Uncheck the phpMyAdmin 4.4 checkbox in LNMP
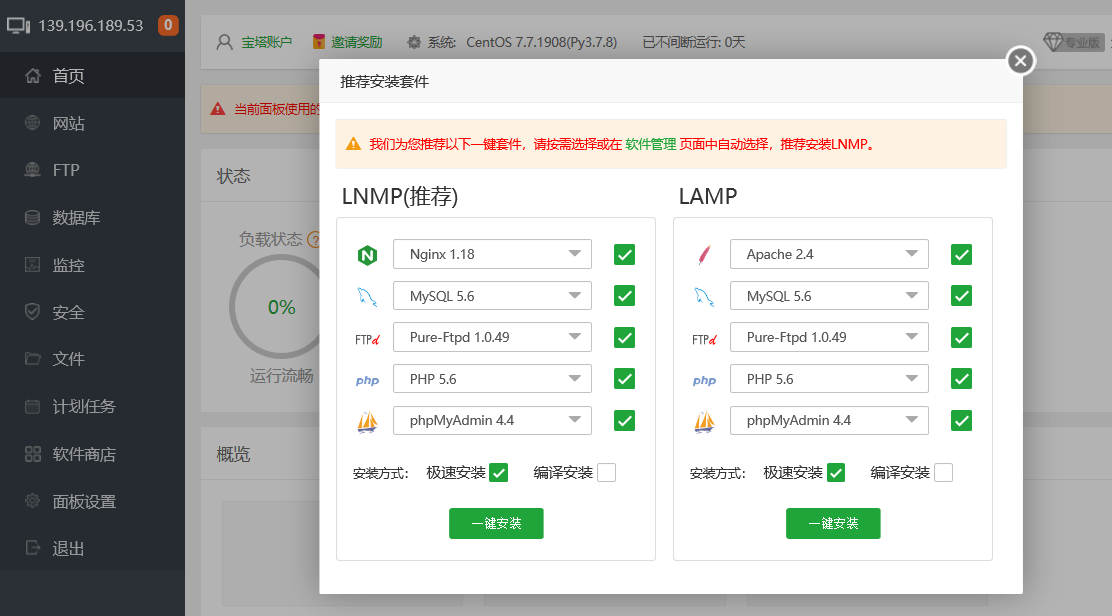The image size is (1112, 616). [624, 420]
